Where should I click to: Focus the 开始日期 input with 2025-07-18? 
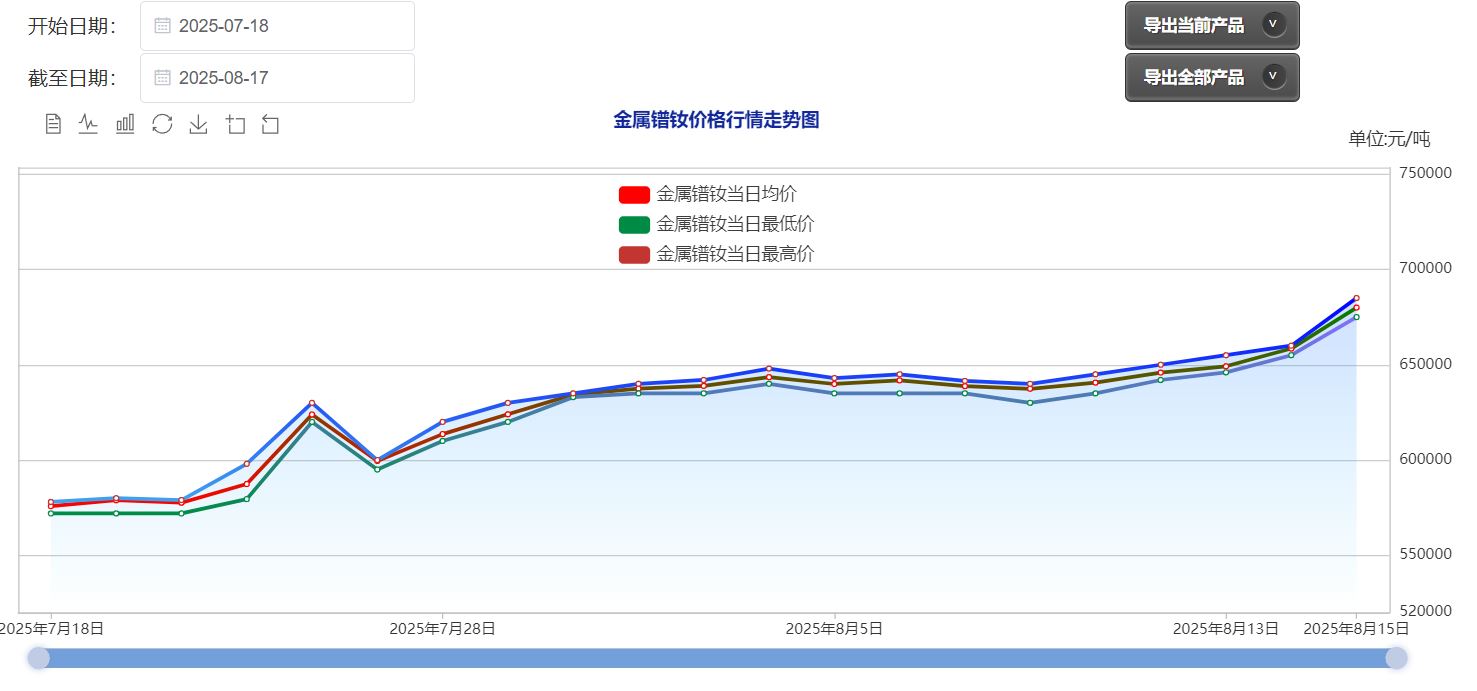[x=277, y=26]
